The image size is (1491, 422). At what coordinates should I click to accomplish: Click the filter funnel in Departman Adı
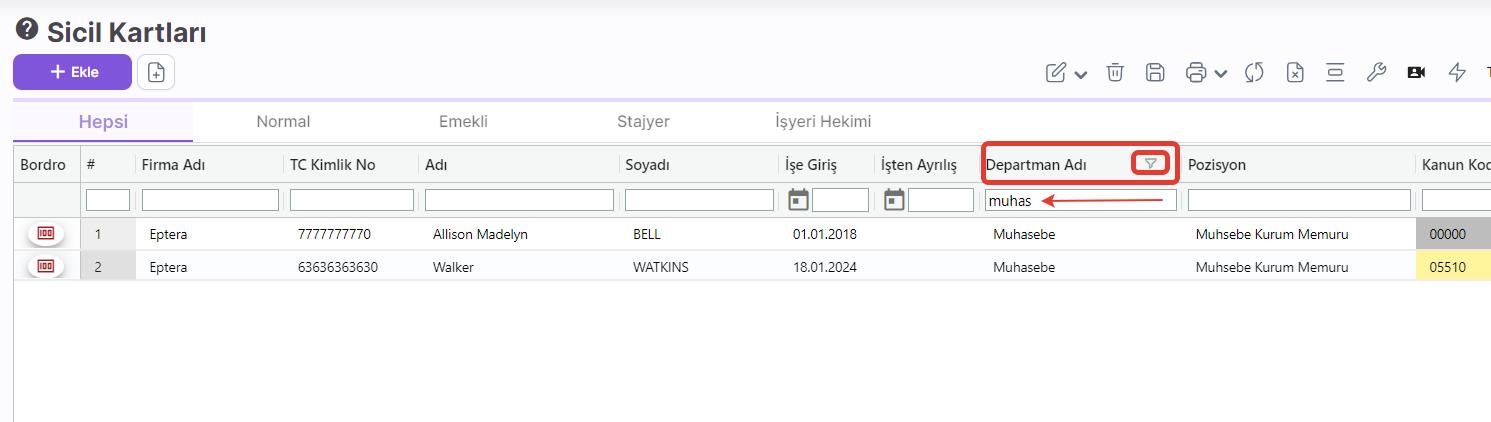pos(1150,164)
